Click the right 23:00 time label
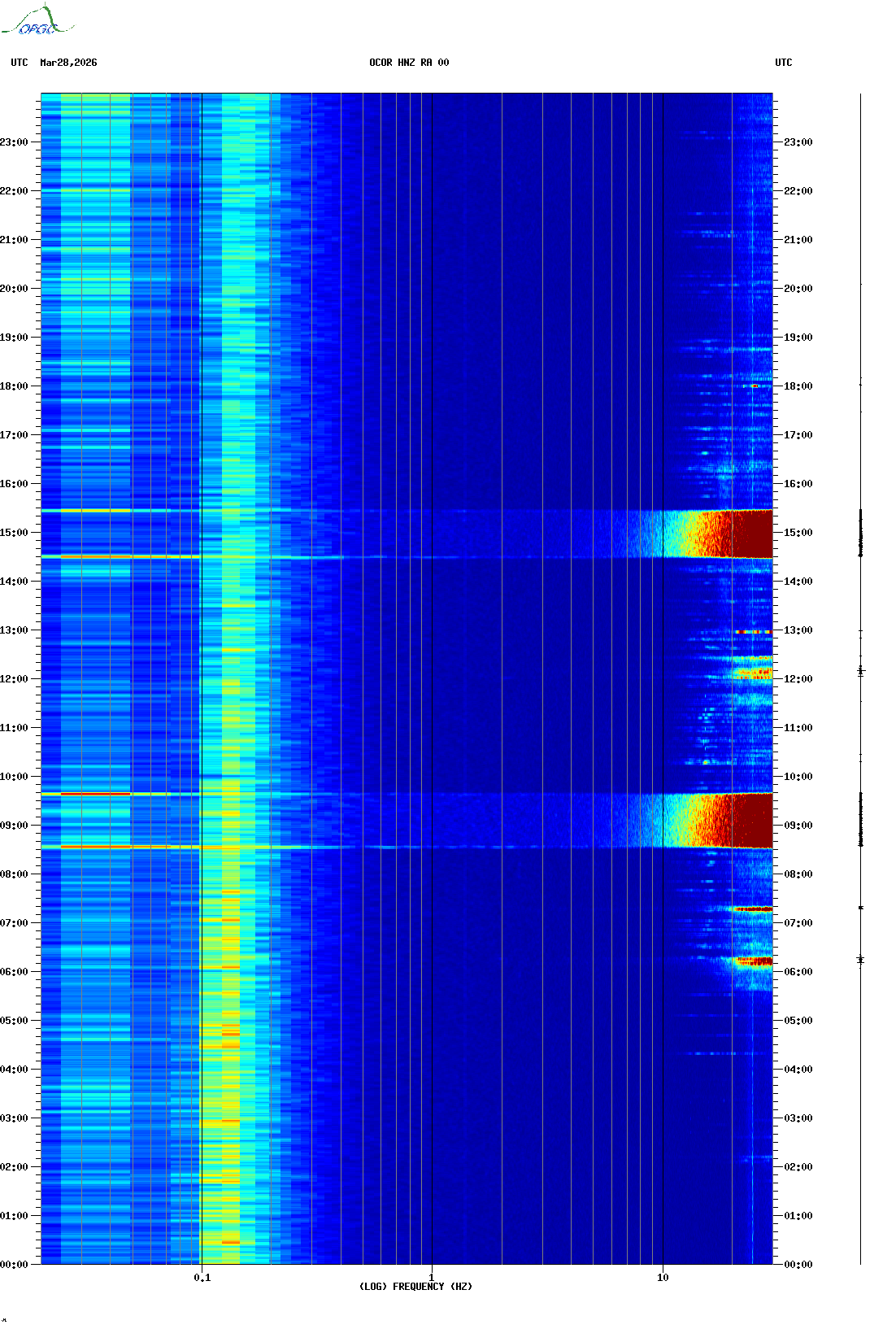896x1329 pixels. (x=798, y=142)
